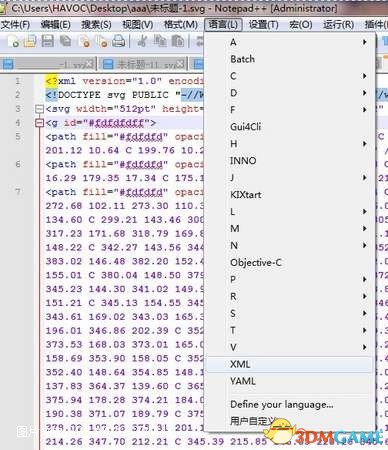This screenshot has height=450, width=388.
Task: Click the Close All documents icon
Action: (x=102, y=41)
